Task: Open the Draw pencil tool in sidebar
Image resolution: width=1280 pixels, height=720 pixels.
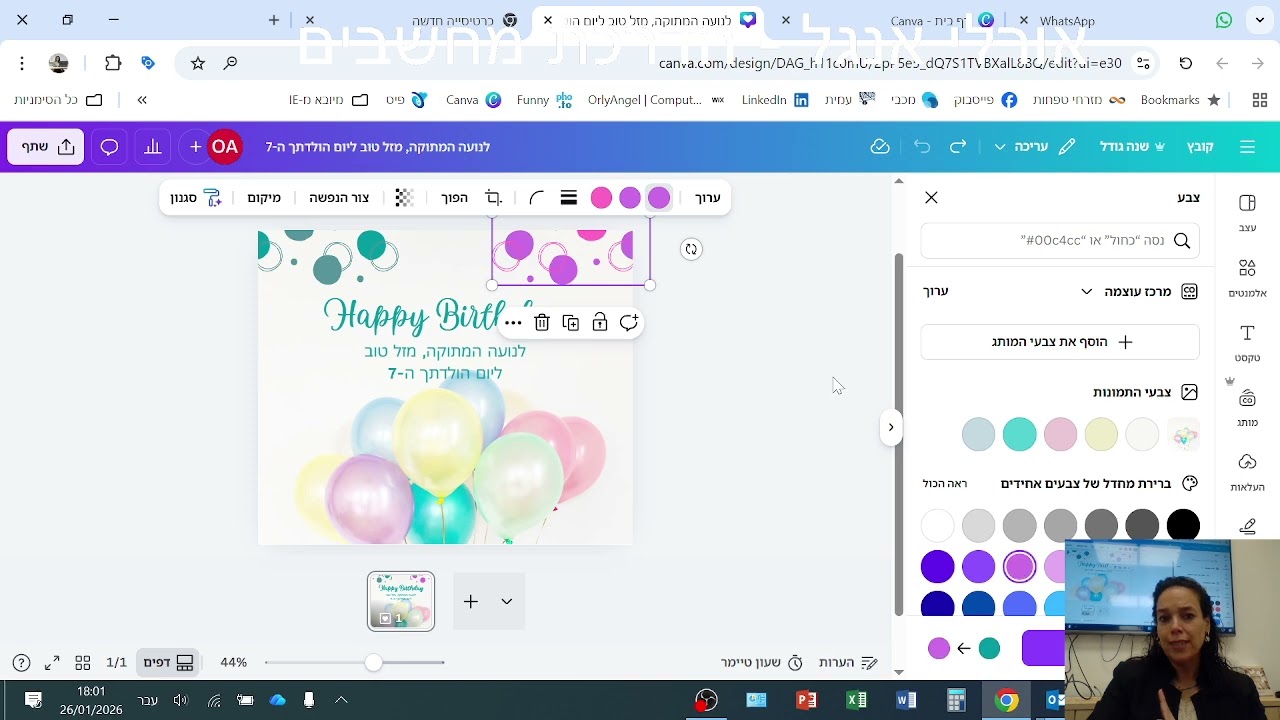Action: pos(1247,527)
